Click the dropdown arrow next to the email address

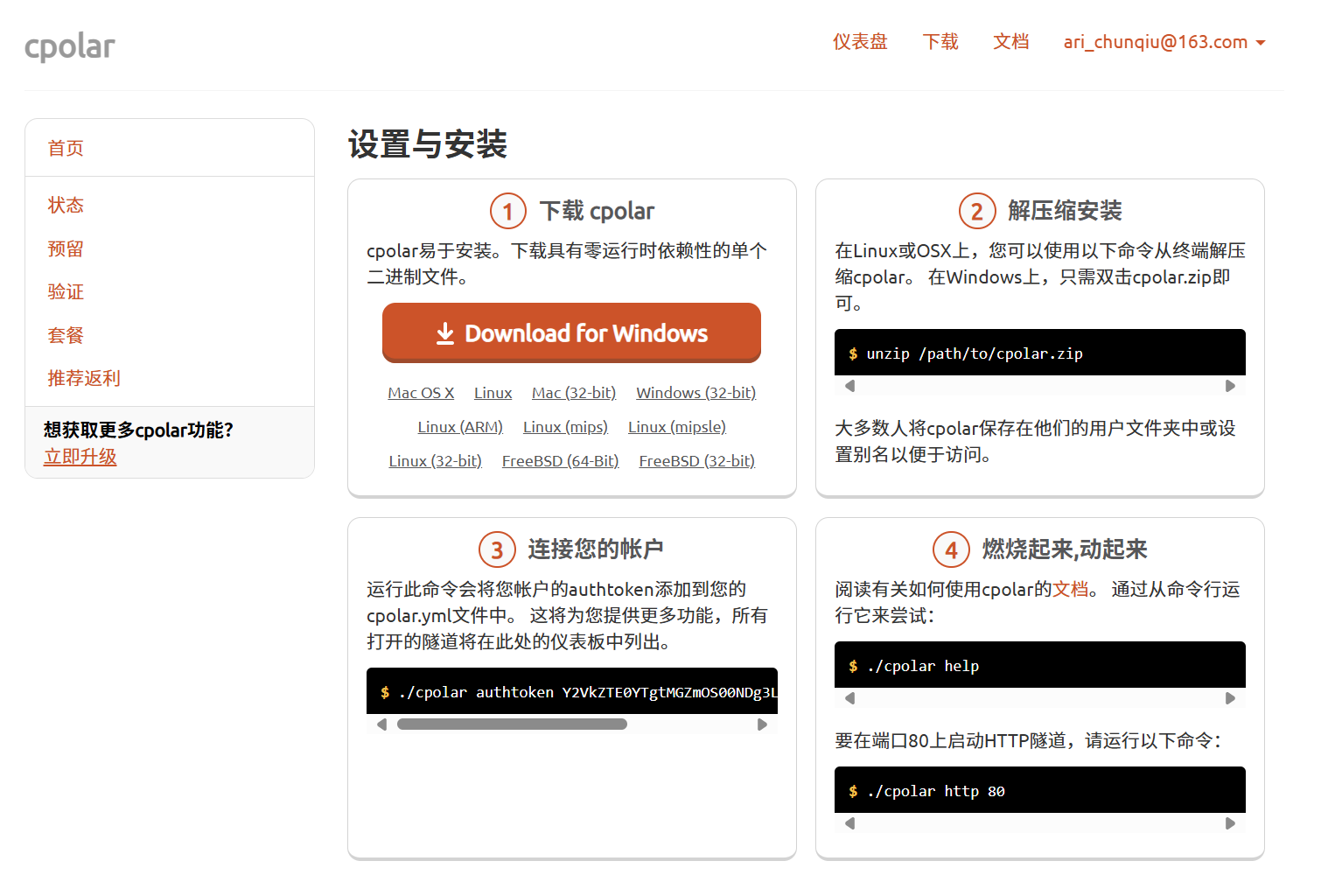(x=1262, y=41)
